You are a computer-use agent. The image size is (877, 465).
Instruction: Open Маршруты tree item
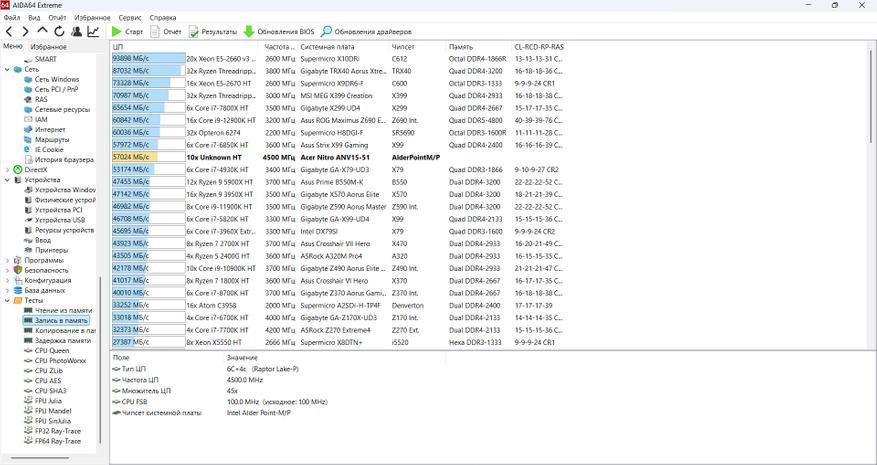coord(52,140)
